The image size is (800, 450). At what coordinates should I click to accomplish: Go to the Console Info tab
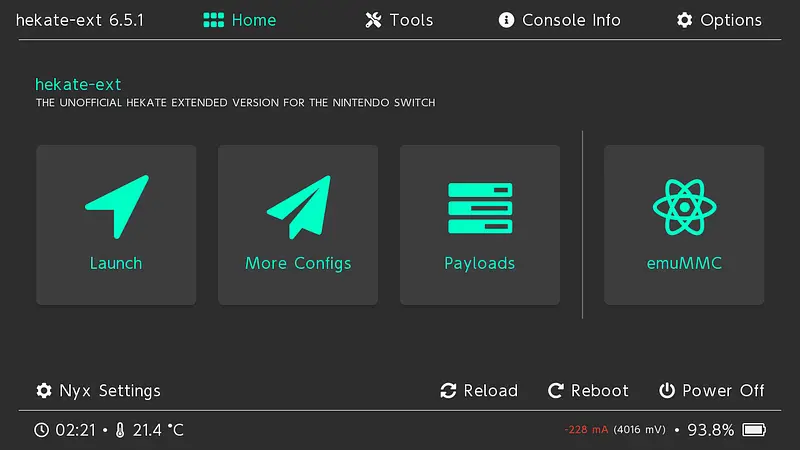[559, 20]
